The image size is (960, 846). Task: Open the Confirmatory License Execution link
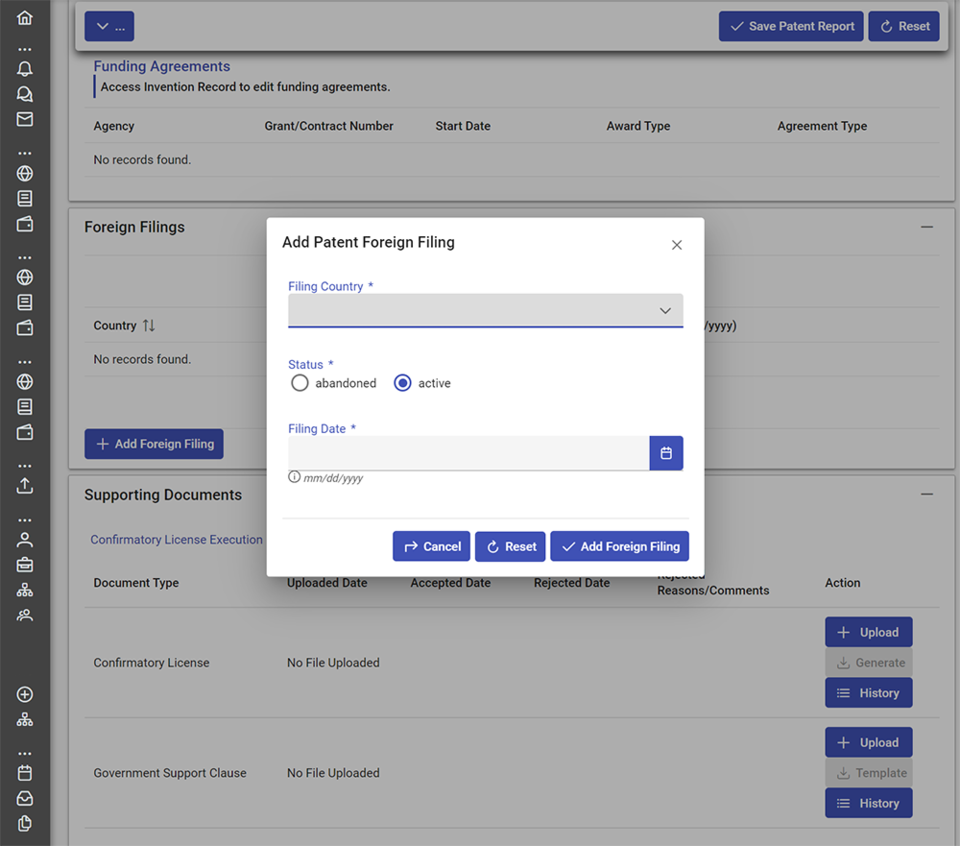coord(176,539)
